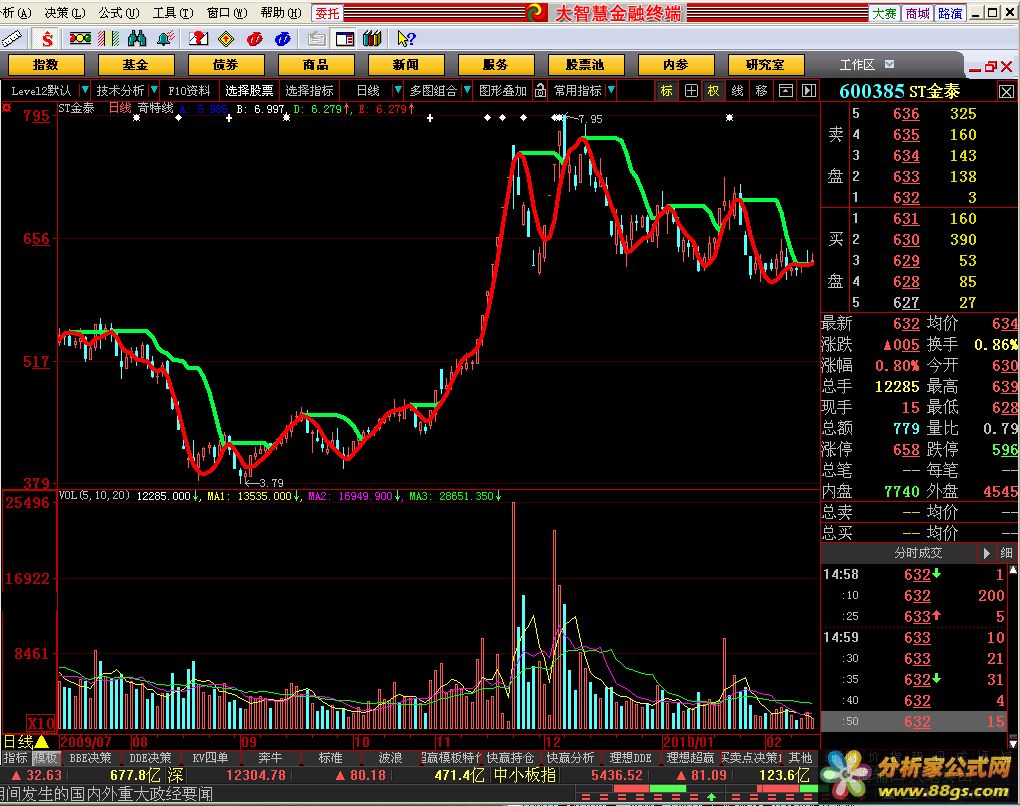Select the 快赢分析 indicator tab
Viewport: 1020px width, 806px height.
(x=570, y=758)
